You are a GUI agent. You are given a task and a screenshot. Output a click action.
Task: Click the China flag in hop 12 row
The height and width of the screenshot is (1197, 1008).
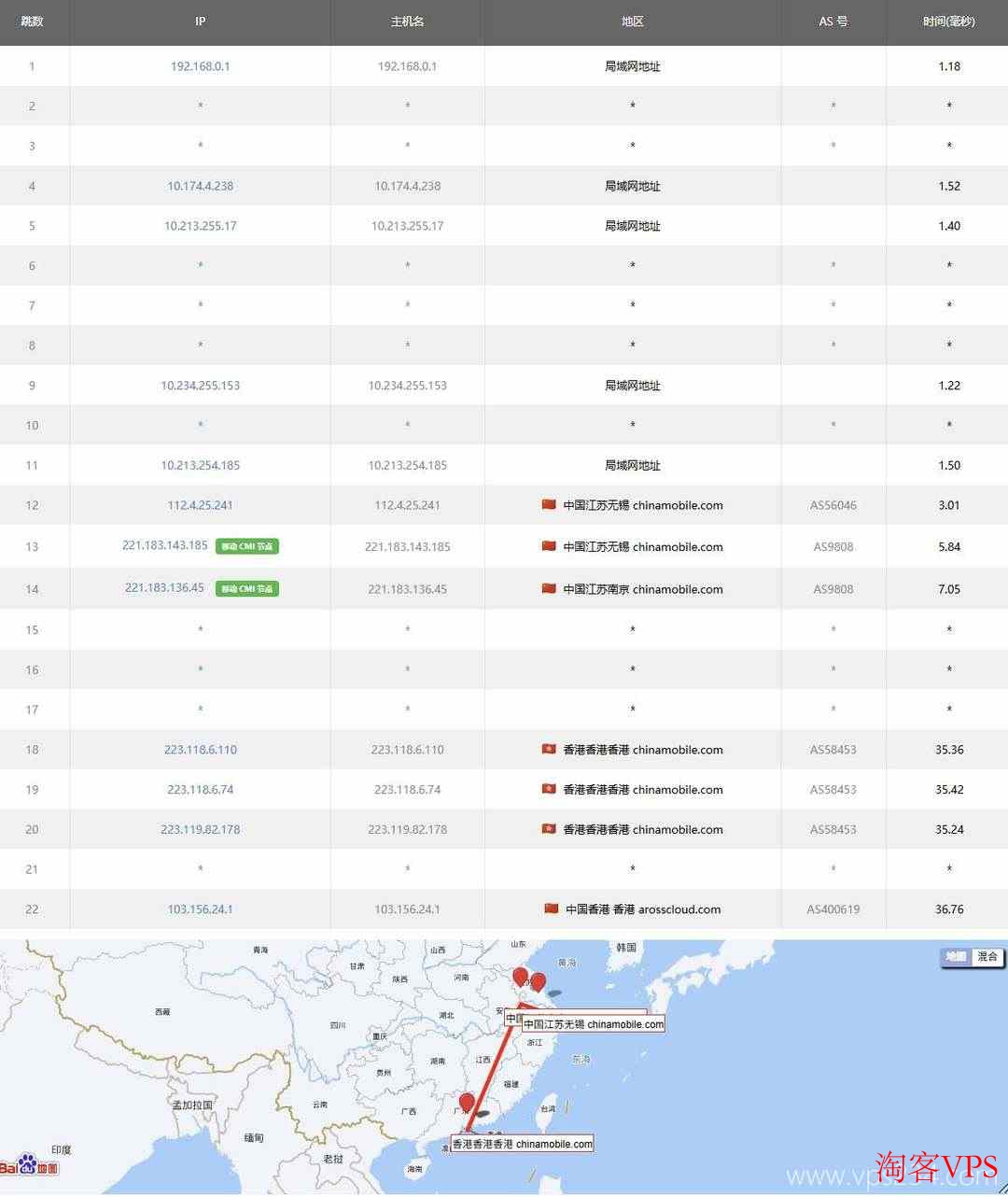point(549,504)
